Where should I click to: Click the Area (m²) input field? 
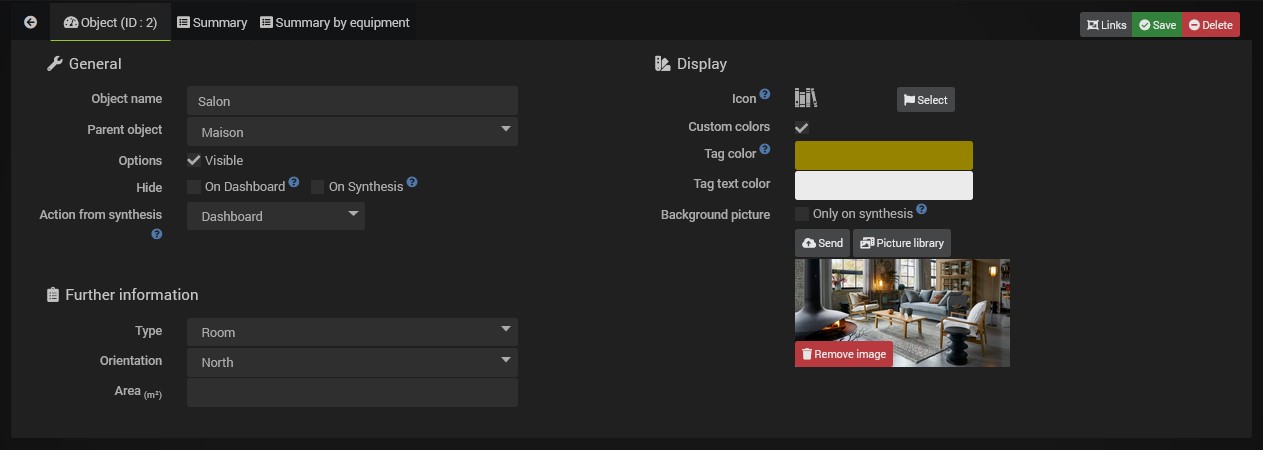tap(352, 392)
